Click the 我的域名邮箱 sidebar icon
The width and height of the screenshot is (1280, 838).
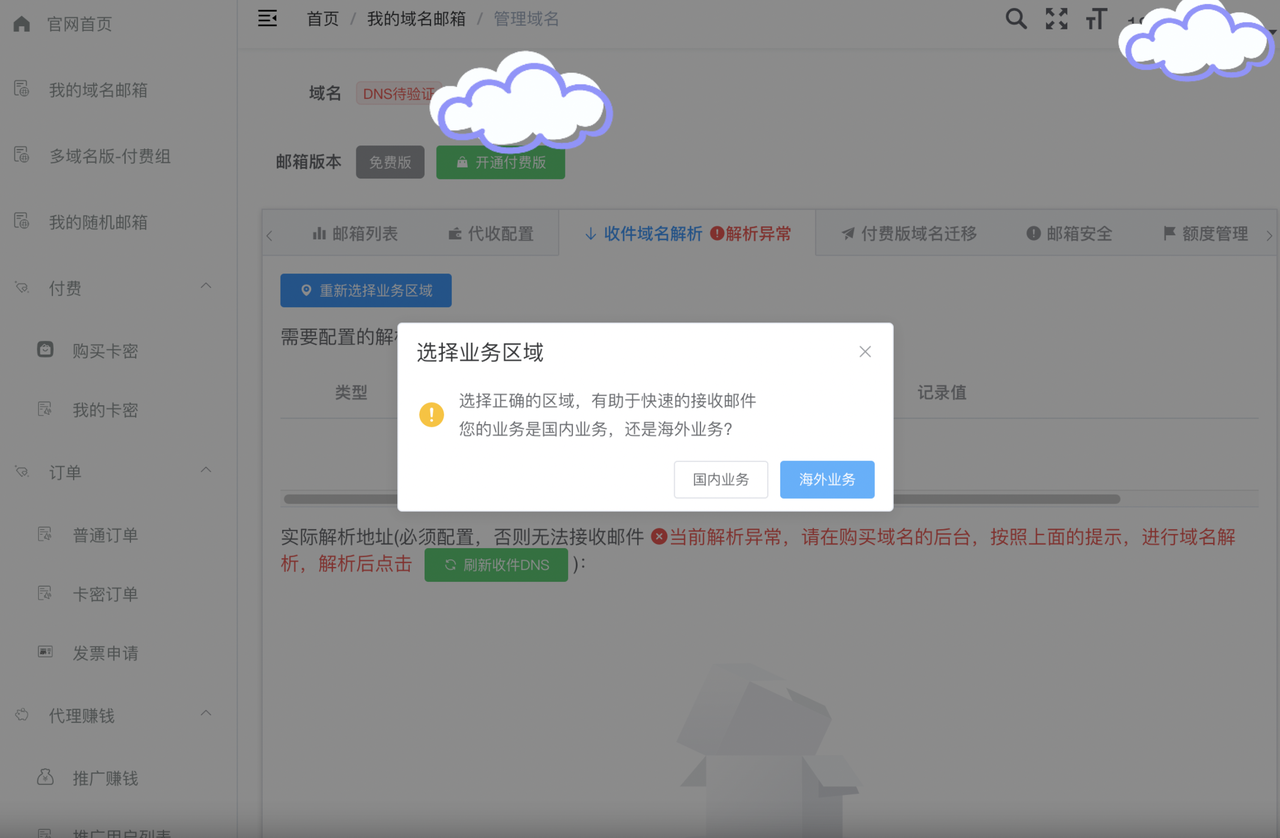22,90
